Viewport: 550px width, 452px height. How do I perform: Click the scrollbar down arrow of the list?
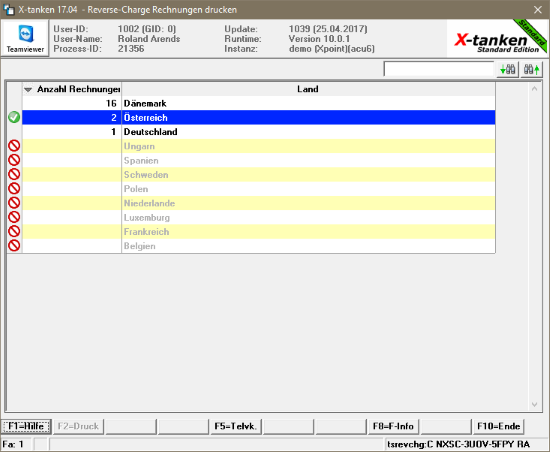point(534,404)
